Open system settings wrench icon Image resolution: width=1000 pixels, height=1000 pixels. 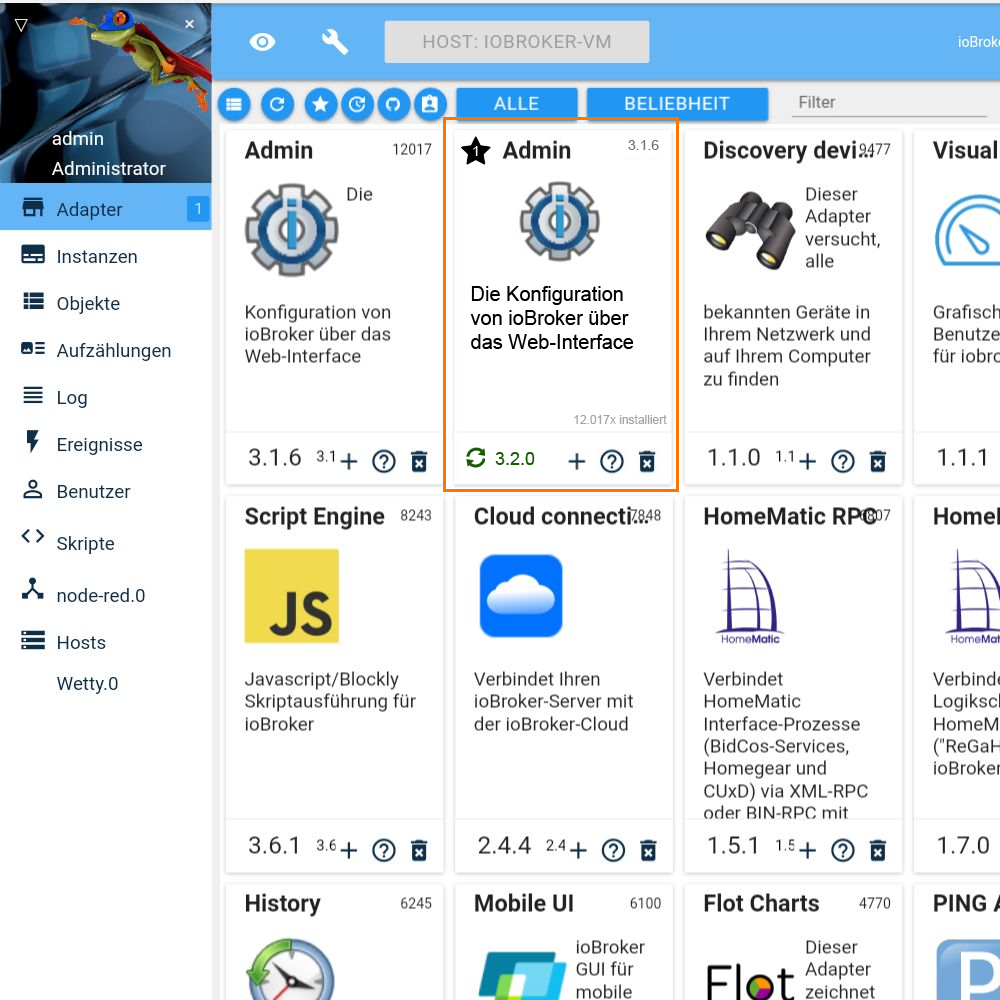(334, 42)
